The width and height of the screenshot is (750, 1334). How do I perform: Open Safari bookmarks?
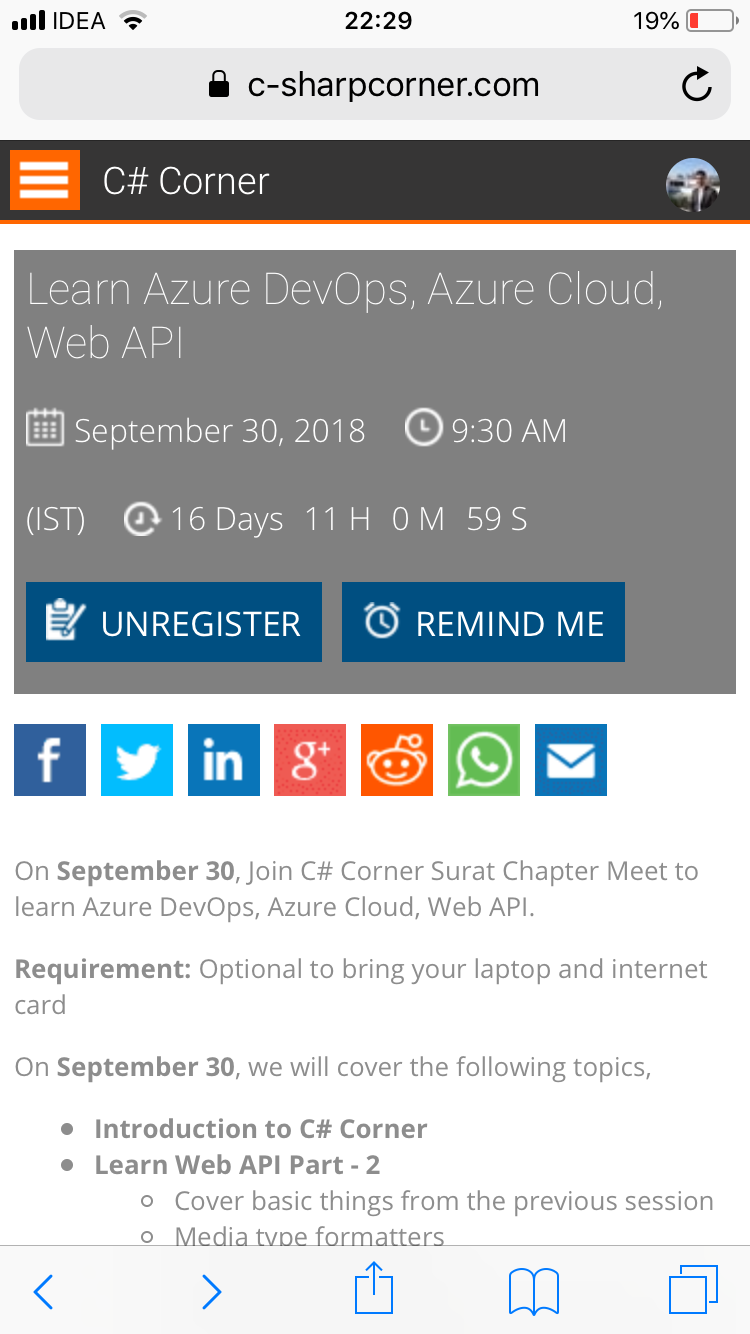pos(534,1291)
